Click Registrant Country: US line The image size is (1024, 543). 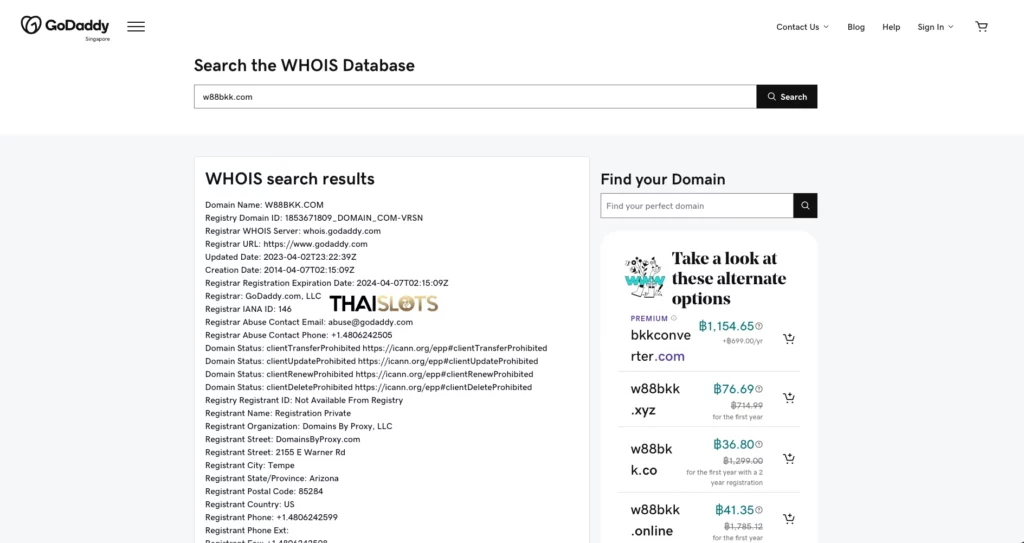coord(249,504)
